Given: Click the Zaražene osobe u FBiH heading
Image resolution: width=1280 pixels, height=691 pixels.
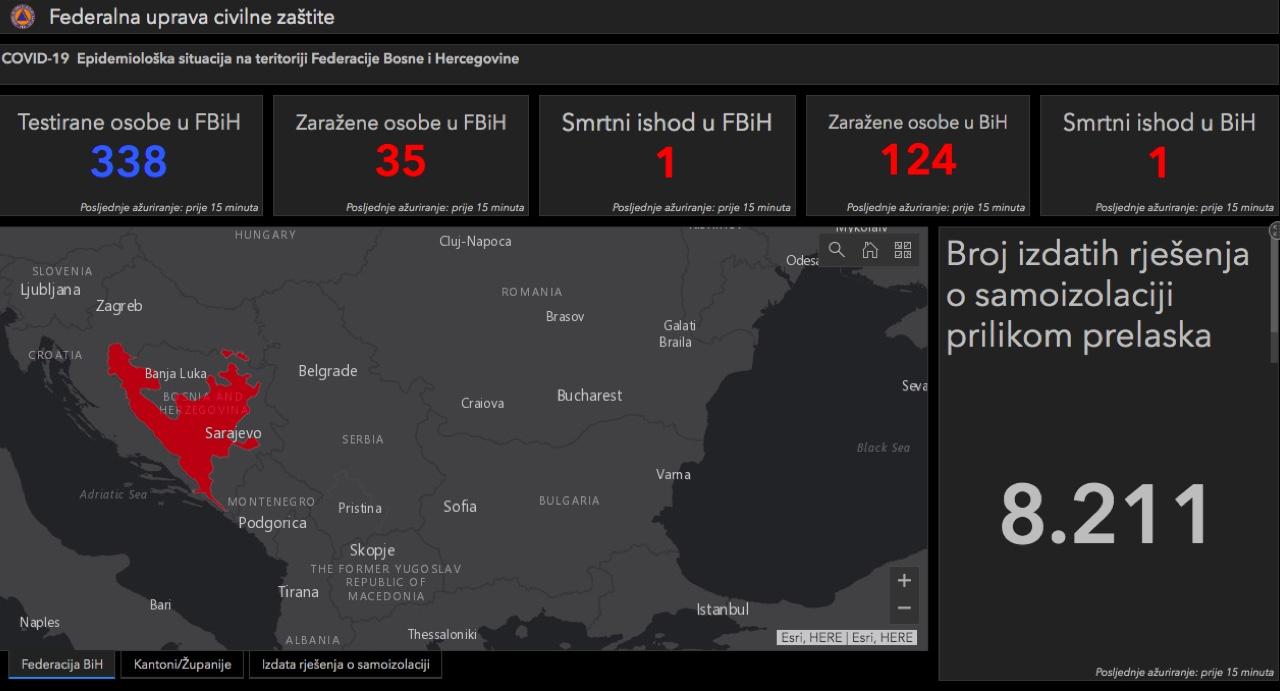Looking at the screenshot, I should [401, 122].
